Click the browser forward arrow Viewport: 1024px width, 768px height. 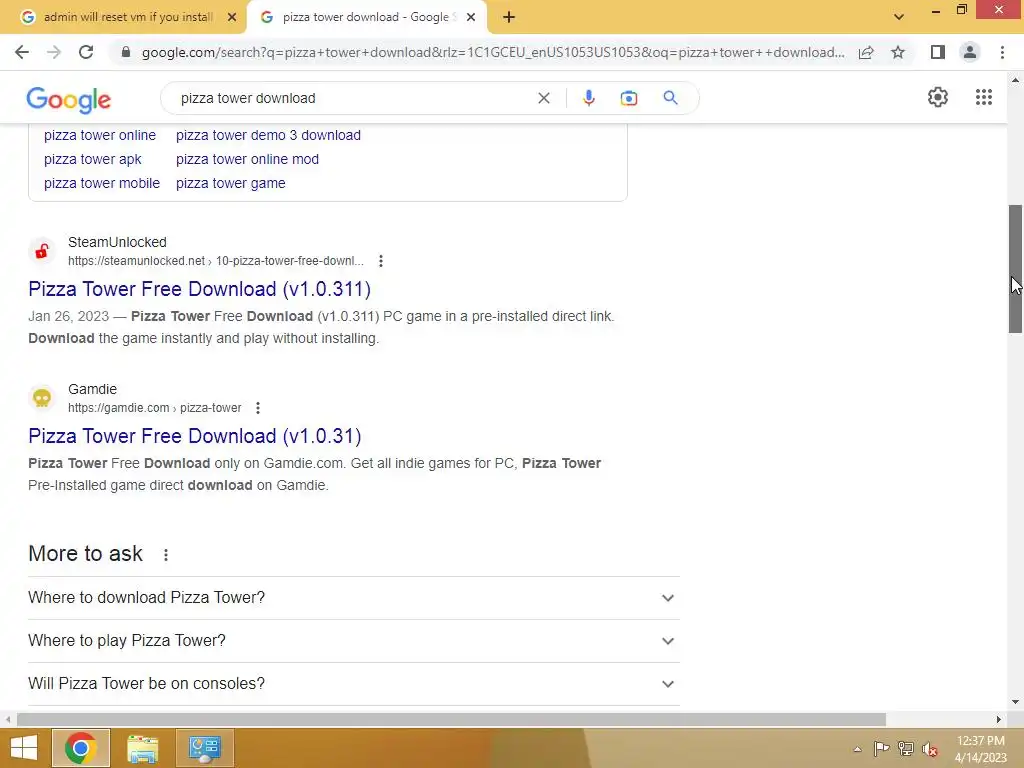click(54, 52)
